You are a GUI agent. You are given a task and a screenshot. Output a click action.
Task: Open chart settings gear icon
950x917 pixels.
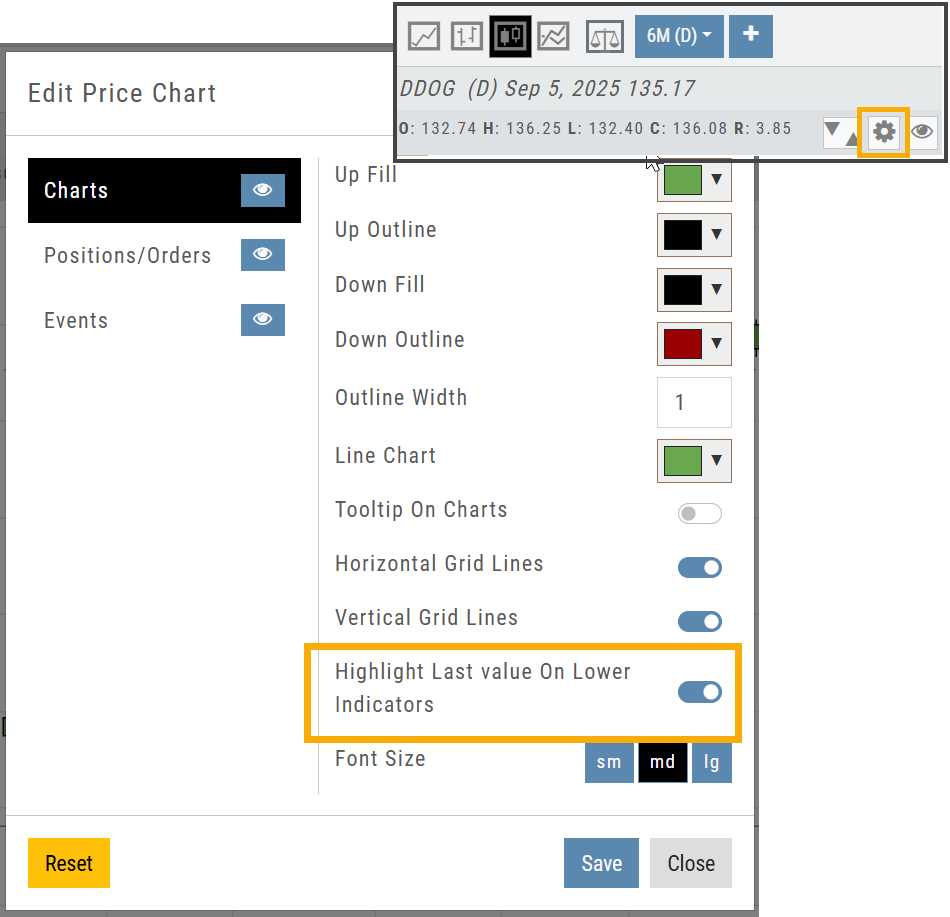(x=884, y=131)
